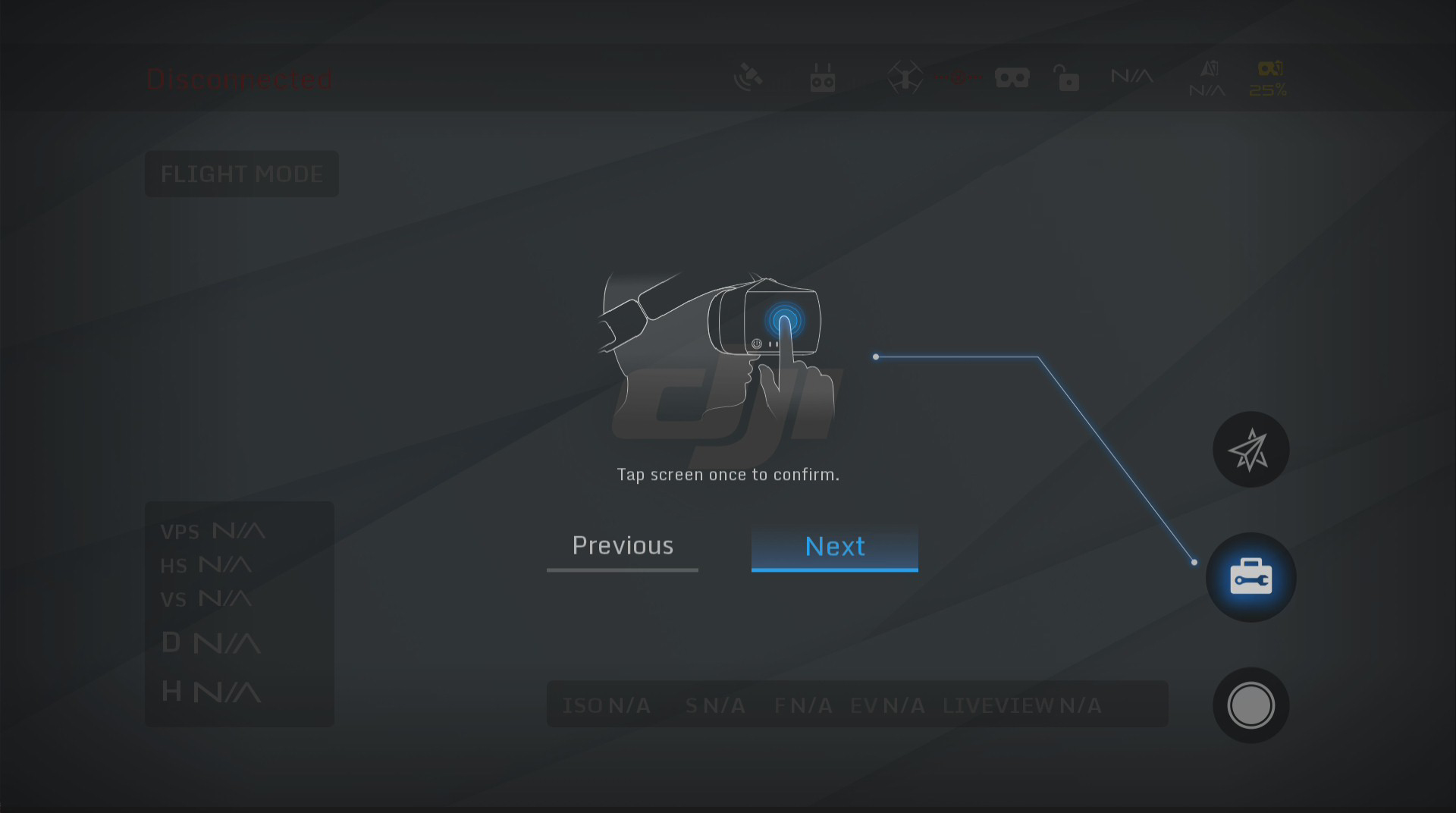The image size is (1456, 813).
Task: Click the VPS N/A reading
Action: 213,531
